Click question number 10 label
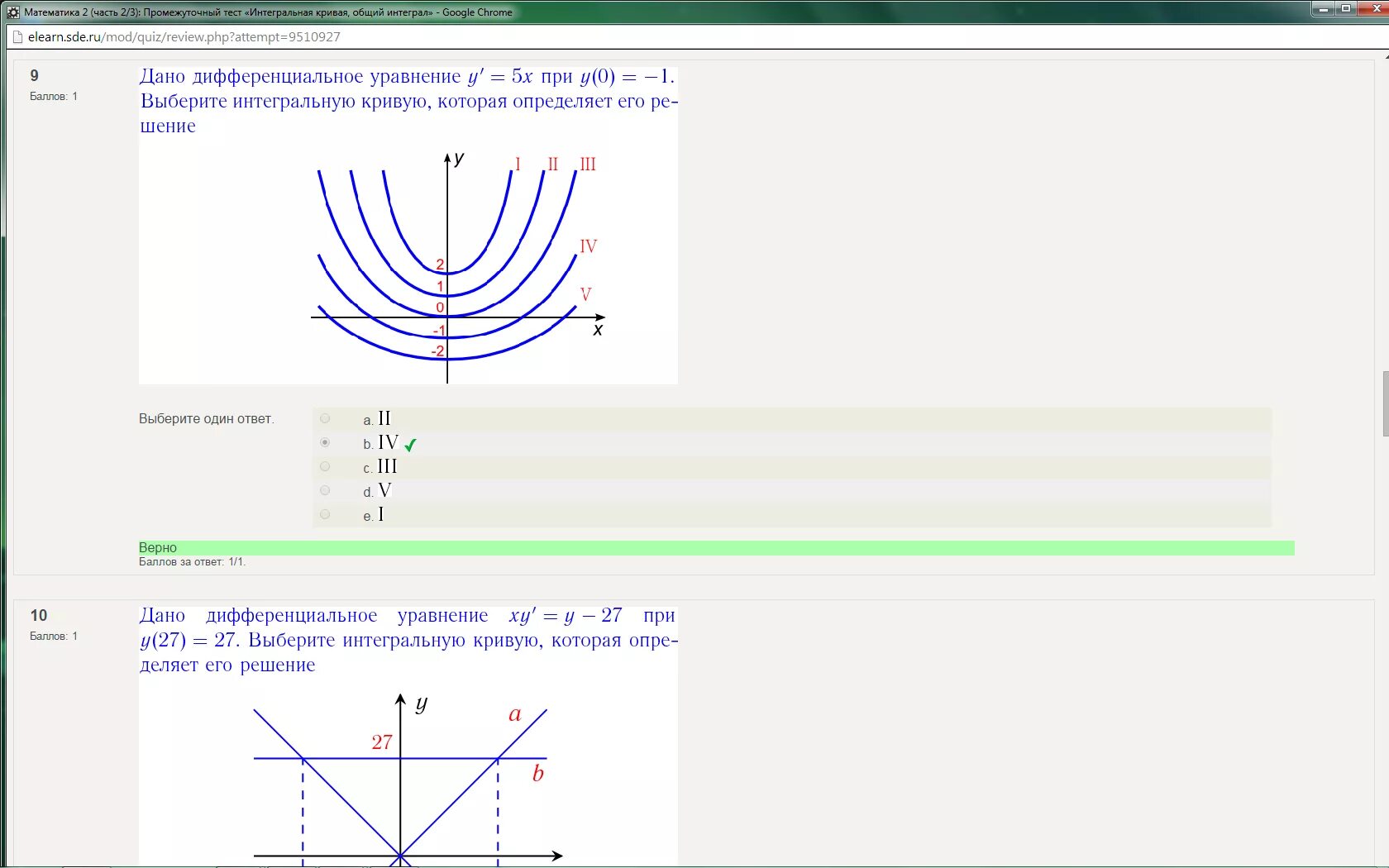 pyautogui.click(x=39, y=616)
